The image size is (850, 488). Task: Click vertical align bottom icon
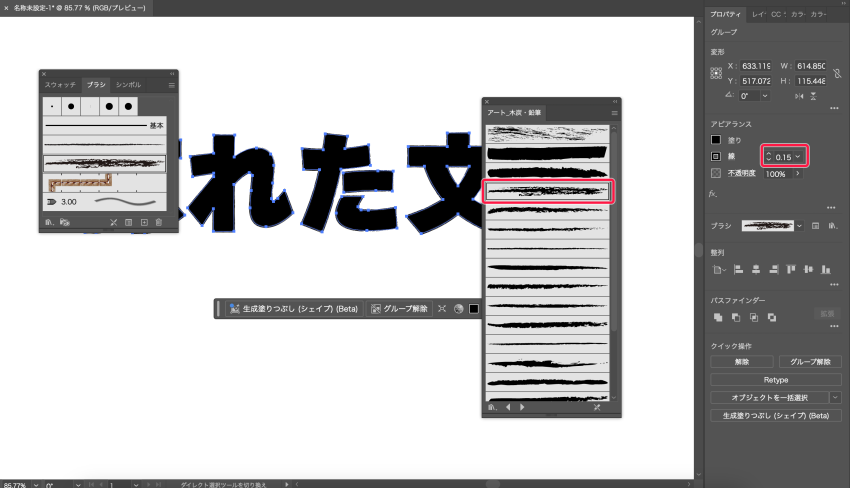[x=826, y=269]
